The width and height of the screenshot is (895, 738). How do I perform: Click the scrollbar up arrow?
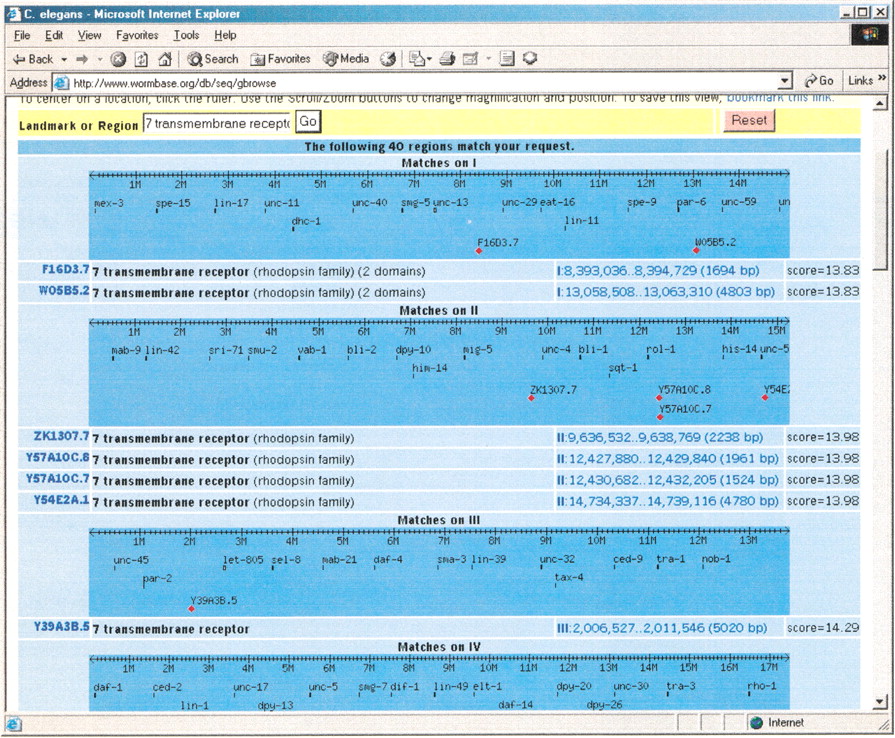point(880,103)
